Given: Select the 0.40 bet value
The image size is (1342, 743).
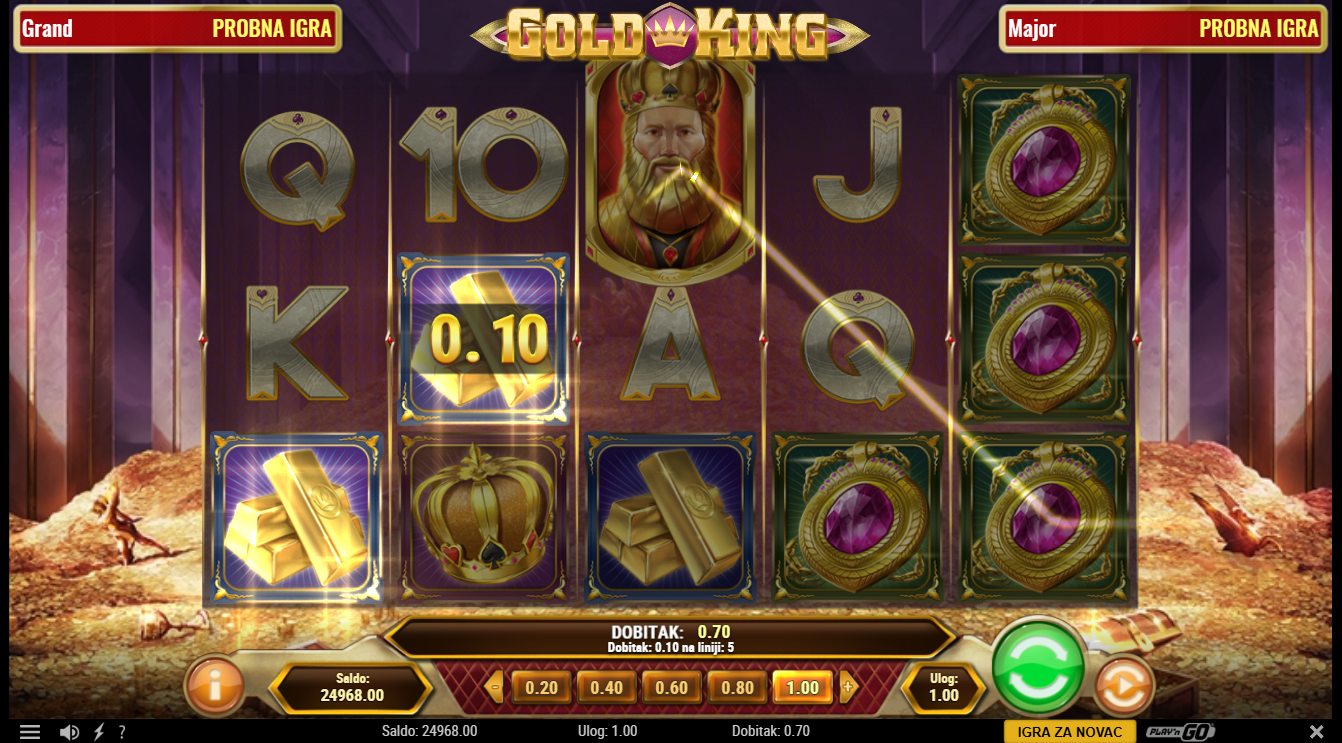Looking at the screenshot, I should [606, 688].
